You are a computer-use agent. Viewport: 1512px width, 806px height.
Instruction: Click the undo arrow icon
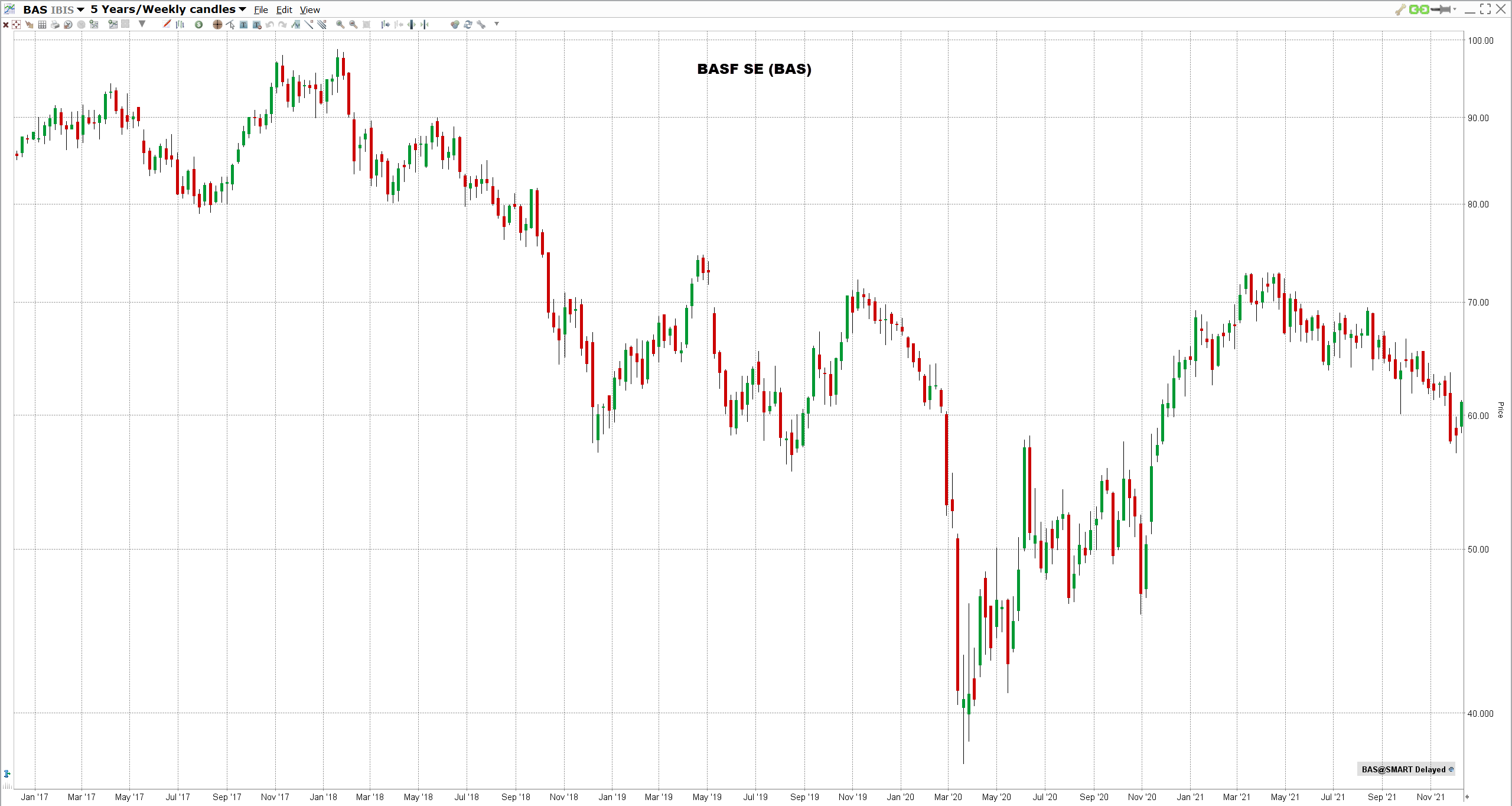point(269,24)
